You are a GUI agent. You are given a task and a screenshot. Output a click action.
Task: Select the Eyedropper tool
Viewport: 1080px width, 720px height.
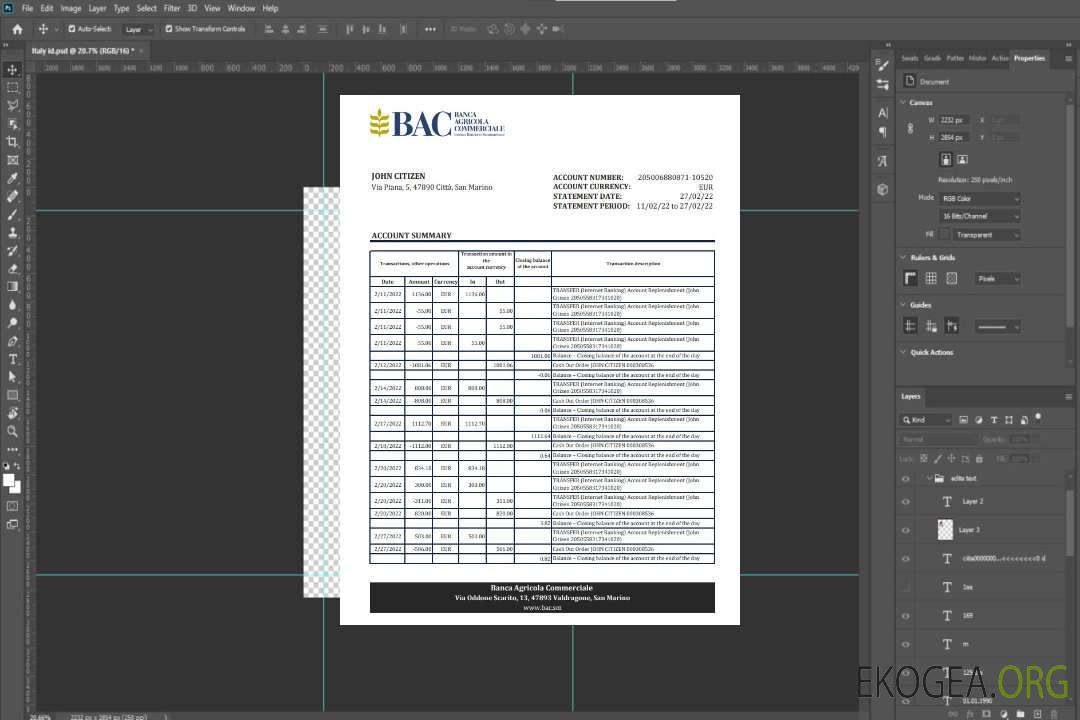12,178
